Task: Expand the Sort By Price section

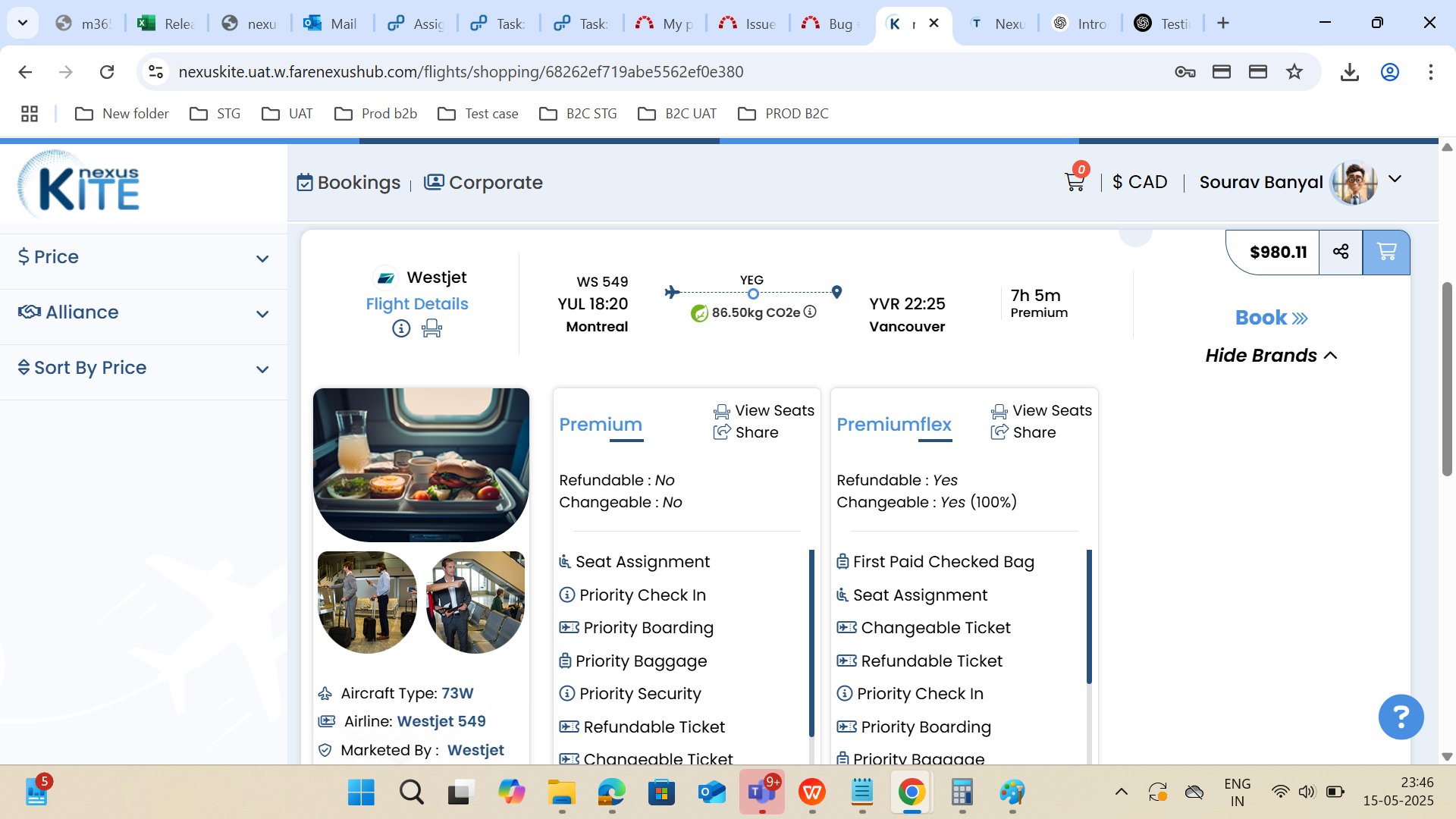Action: click(144, 368)
